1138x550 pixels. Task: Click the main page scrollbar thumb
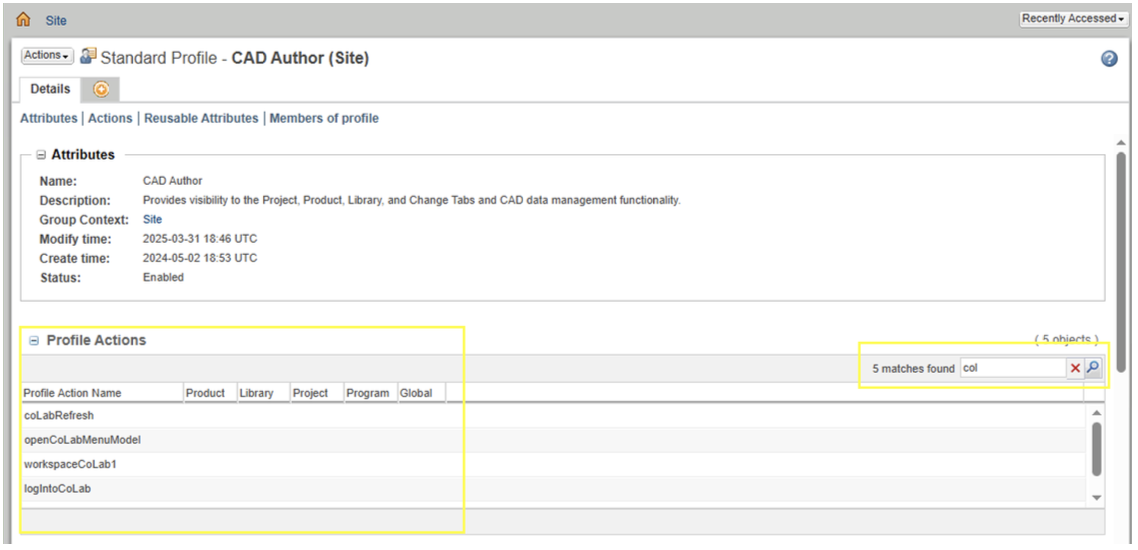click(1121, 261)
